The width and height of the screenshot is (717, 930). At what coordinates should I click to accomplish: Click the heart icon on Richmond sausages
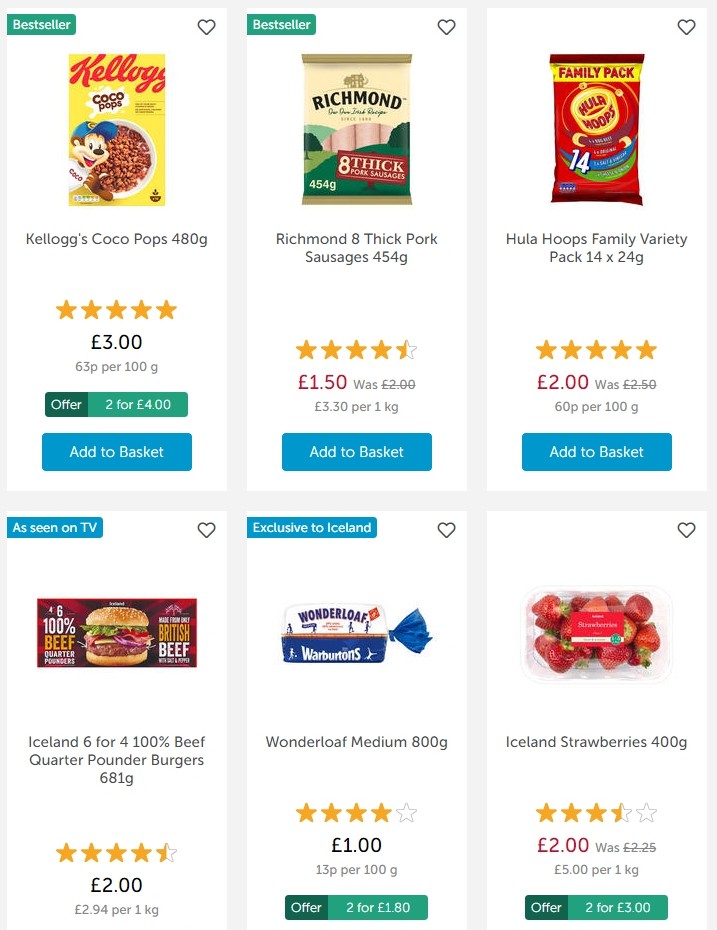click(x=446, y=27)
